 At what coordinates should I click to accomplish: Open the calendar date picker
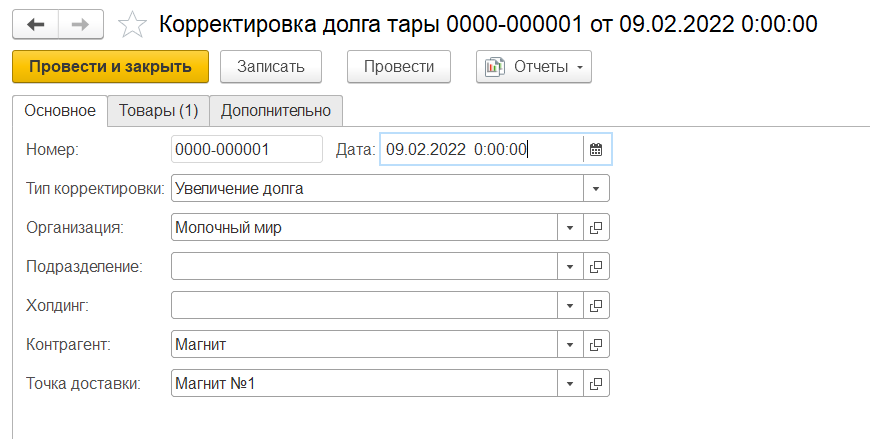point(596,150)
